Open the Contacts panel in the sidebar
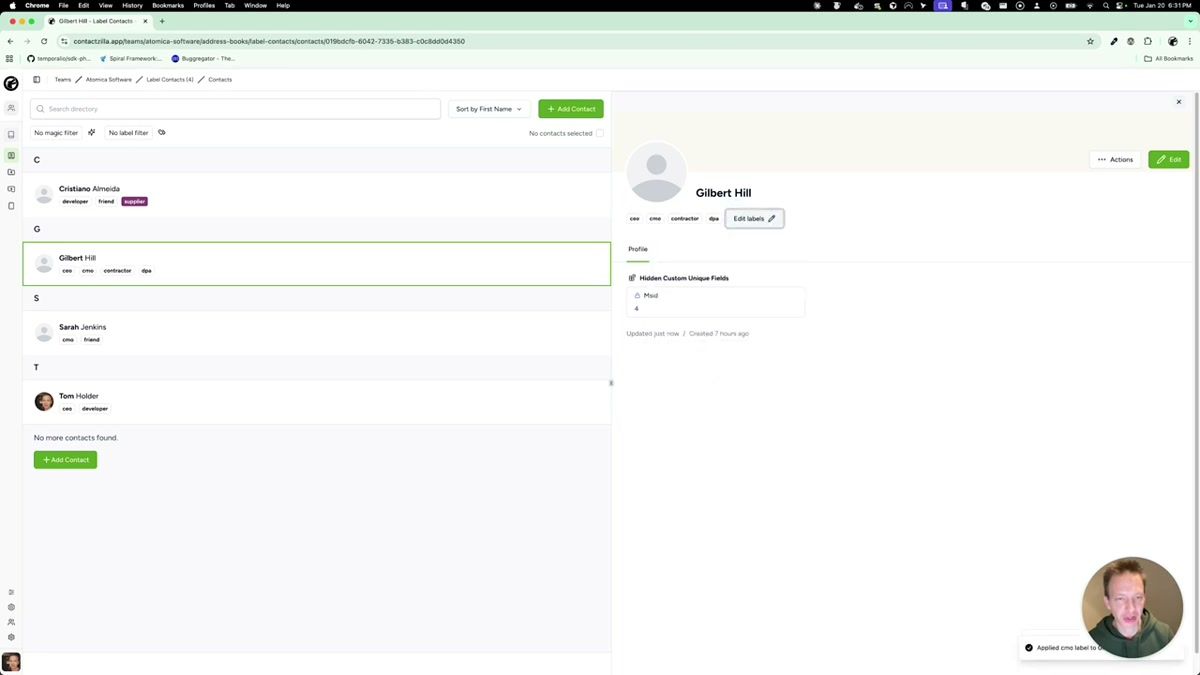1200x675 pixels. (x=11, y=107)
